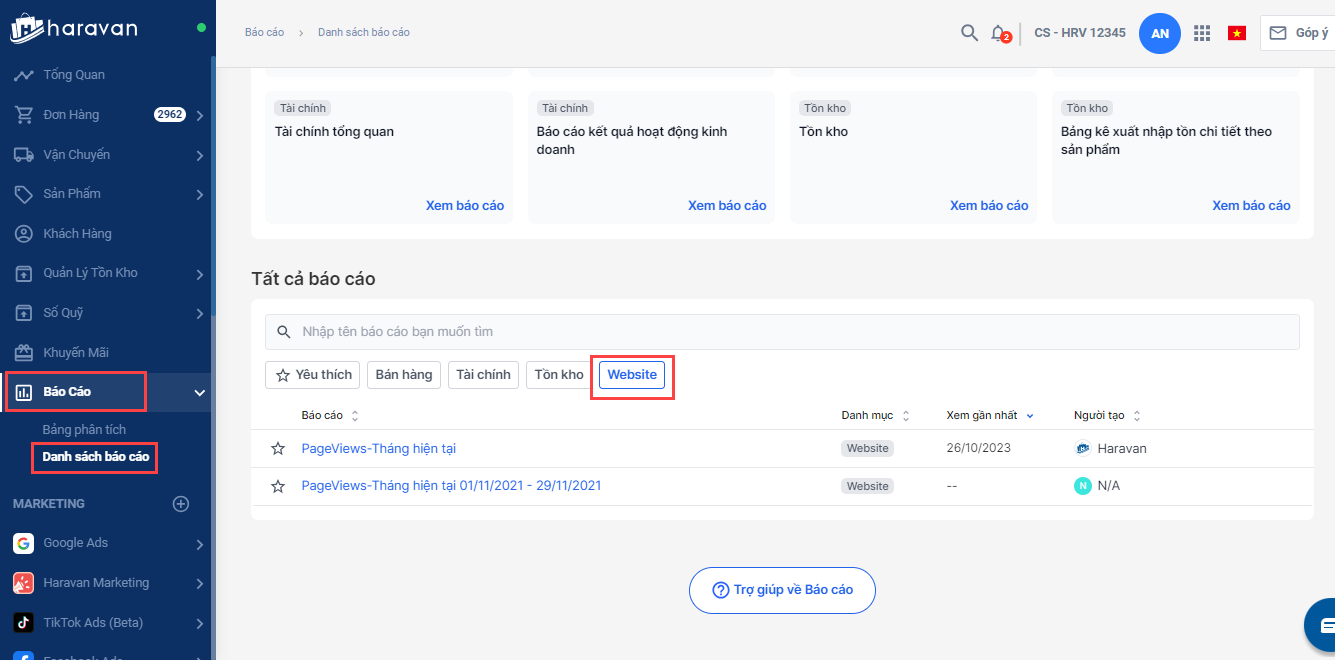Open Xem báo cáo for Tồn kho
The width and height of the screenshot is (1335, 660).
[988, 206]
